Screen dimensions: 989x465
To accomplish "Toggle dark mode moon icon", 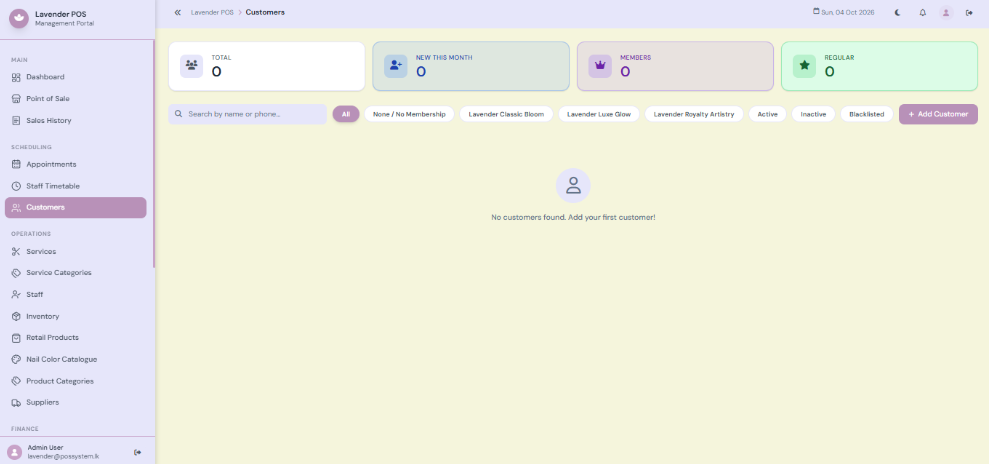I will (898, 13).
